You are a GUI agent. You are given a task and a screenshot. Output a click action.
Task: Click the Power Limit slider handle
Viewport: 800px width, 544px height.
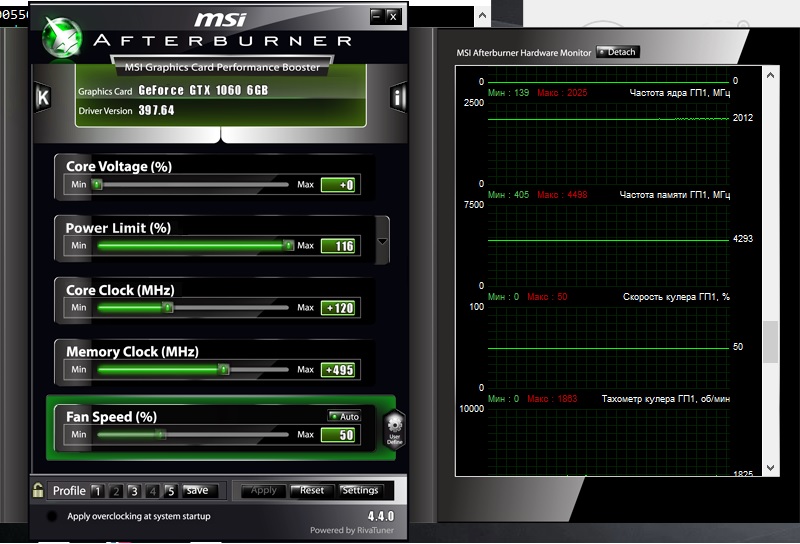(x=289, y=245)
